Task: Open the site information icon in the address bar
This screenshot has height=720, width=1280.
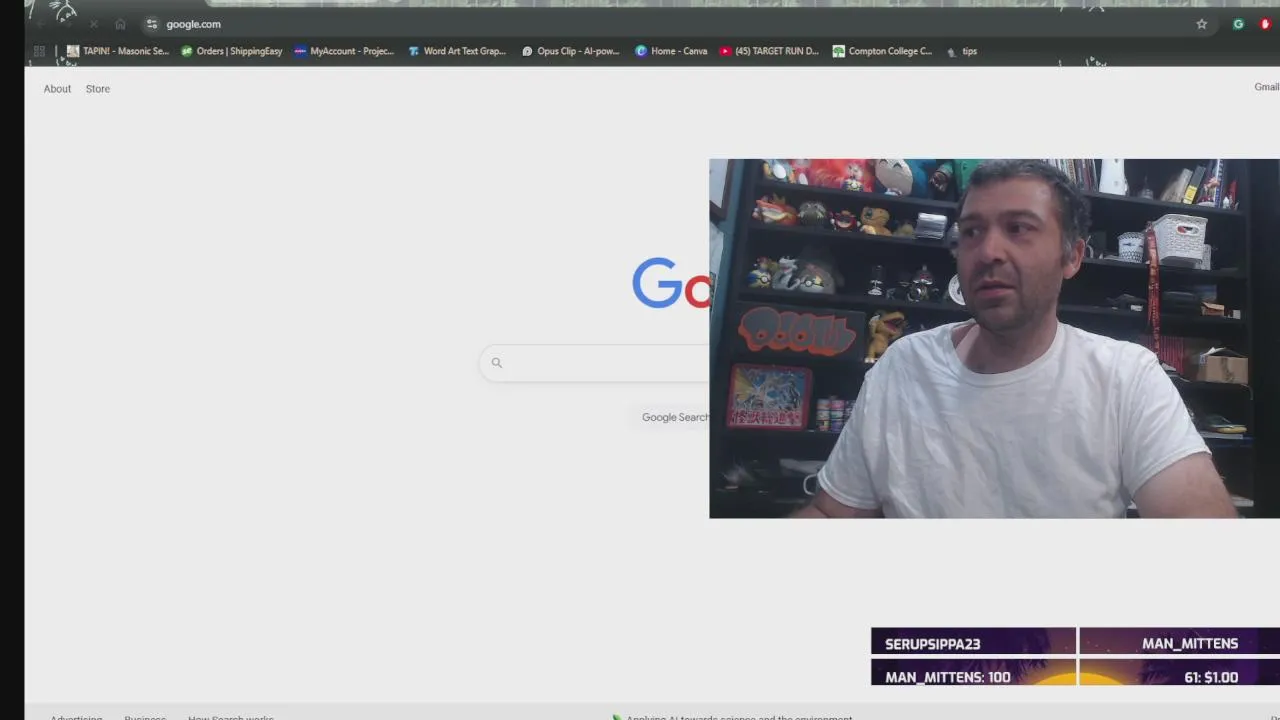Action: tap(152, 24)
